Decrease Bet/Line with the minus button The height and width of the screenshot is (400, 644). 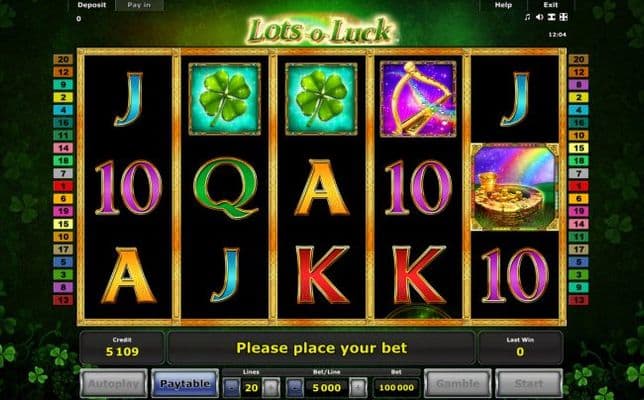295,387
